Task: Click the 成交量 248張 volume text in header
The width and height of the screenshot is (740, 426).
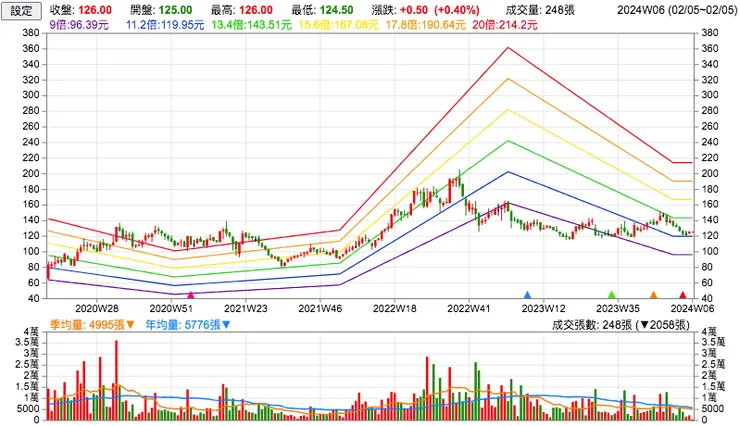Action: 540,10
